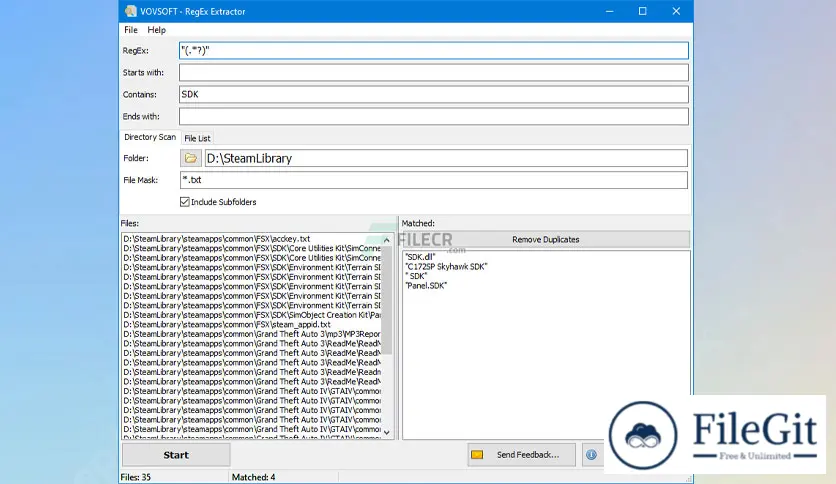Click the Starts with field
Screen dimensions: 836x484
tap(433, 72)
